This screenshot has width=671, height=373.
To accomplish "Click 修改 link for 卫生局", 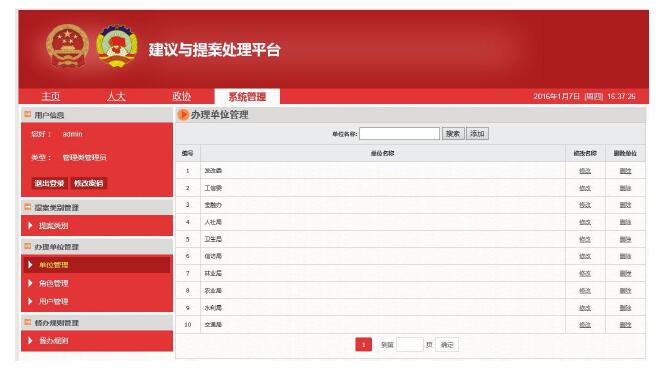I will (x=585, y=239).
